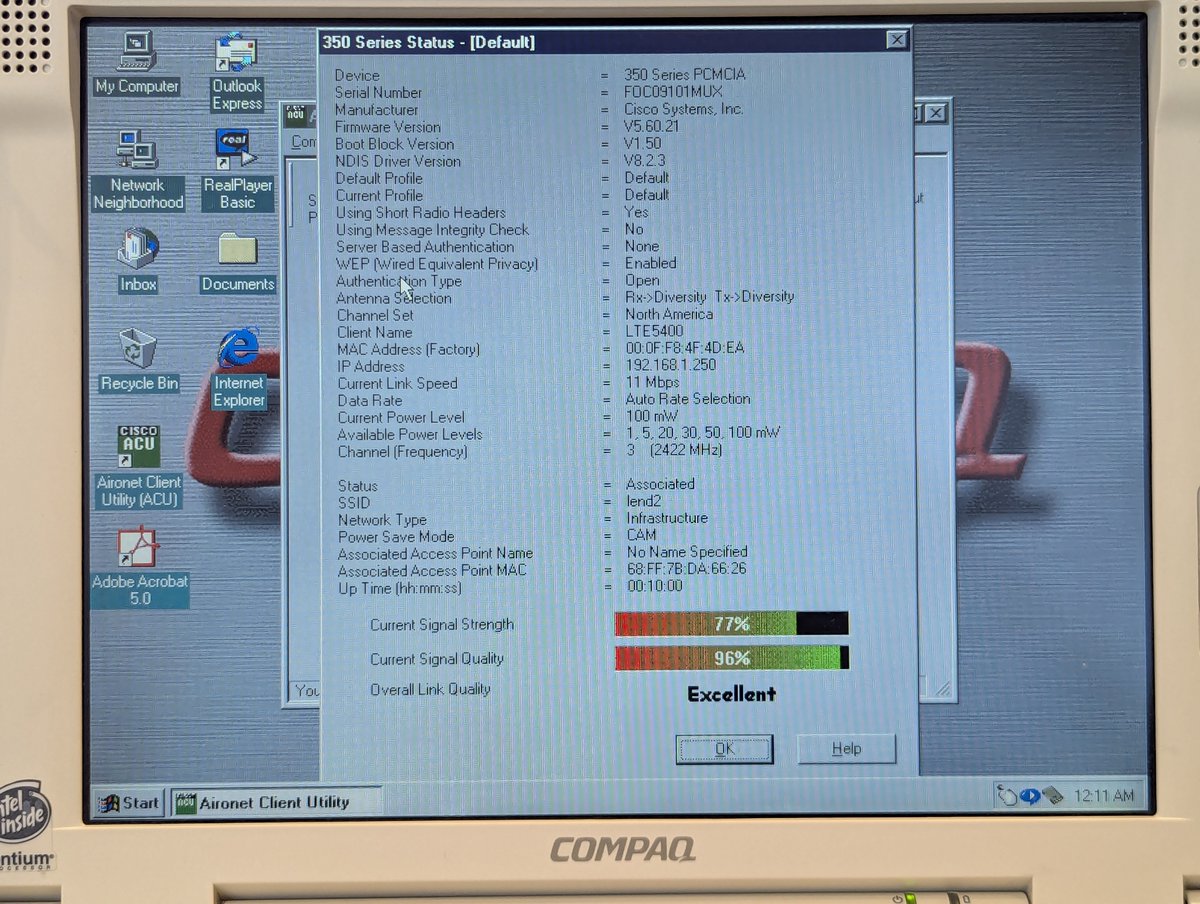The width and height of the screenshot is (1200, 904).
Task: Click the SSID value lend2
Action: [x=645, y=501]
